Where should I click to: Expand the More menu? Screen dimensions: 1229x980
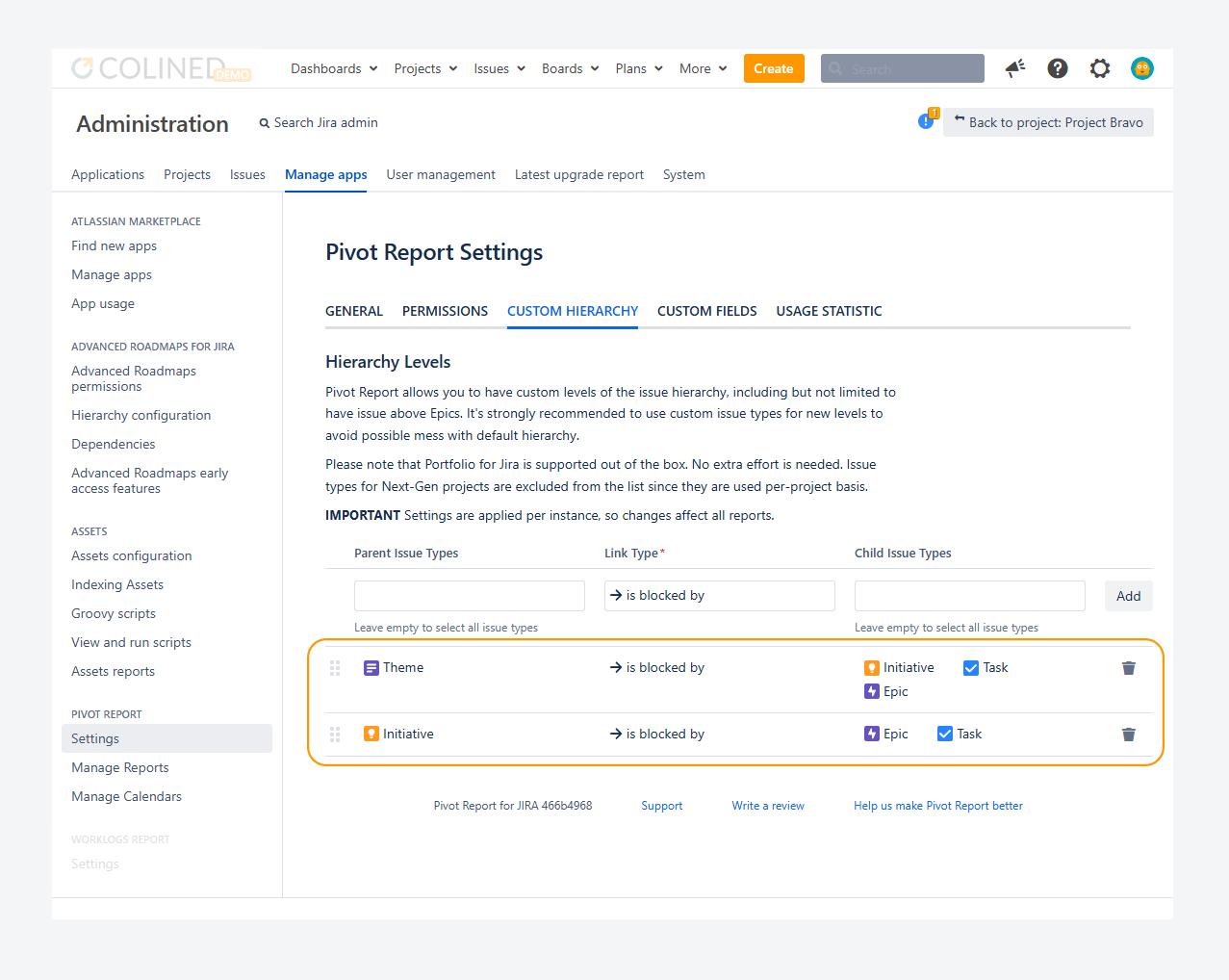(x=704, y=68)
